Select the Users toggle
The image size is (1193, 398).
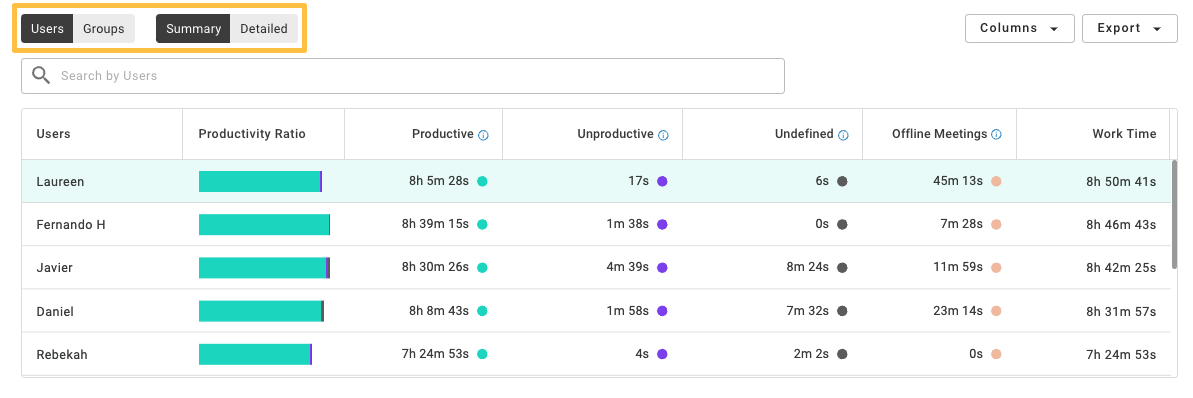pos(47,29)
